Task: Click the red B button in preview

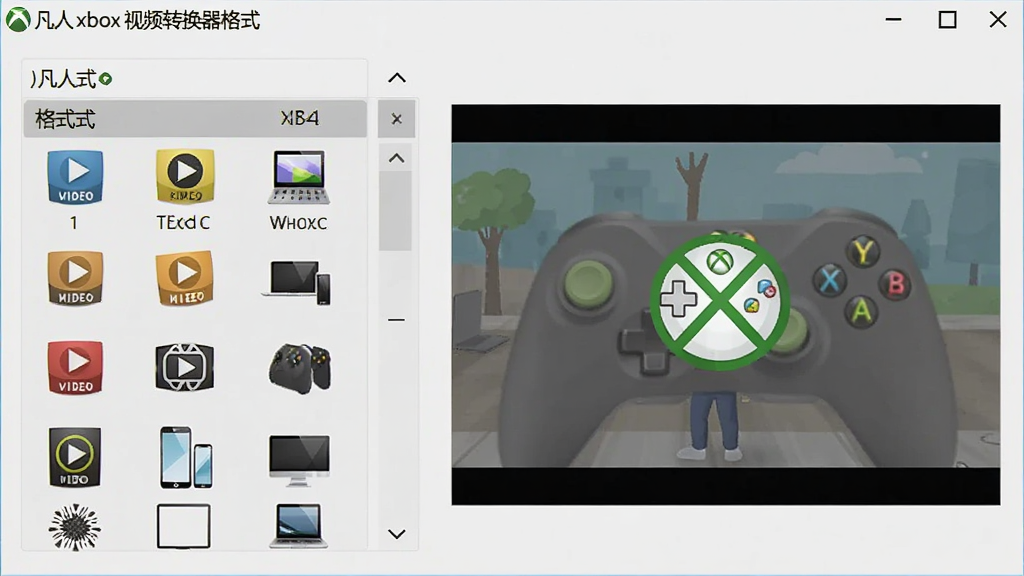Action: pos(896,284)
